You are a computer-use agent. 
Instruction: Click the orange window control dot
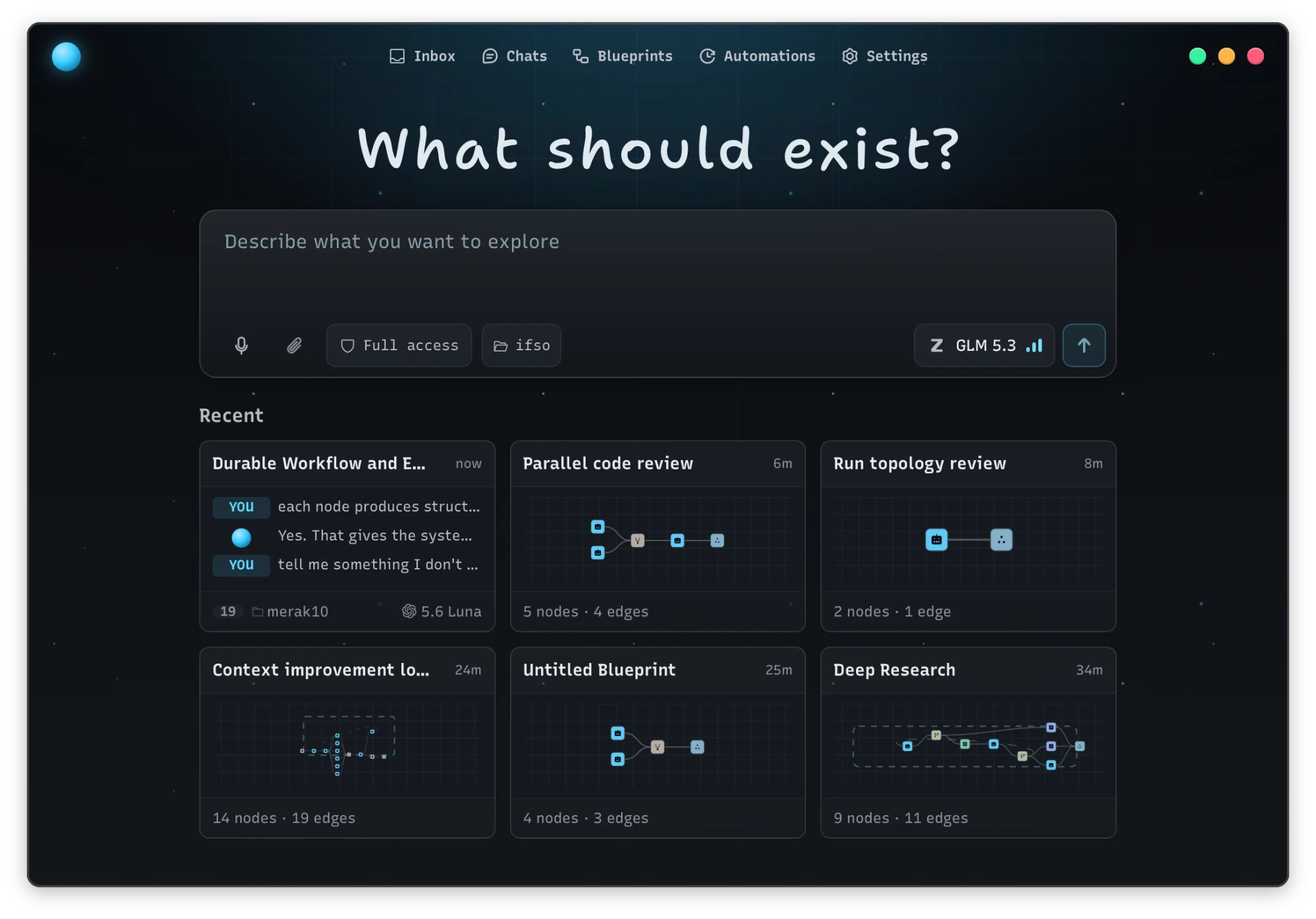point(1227,57)
